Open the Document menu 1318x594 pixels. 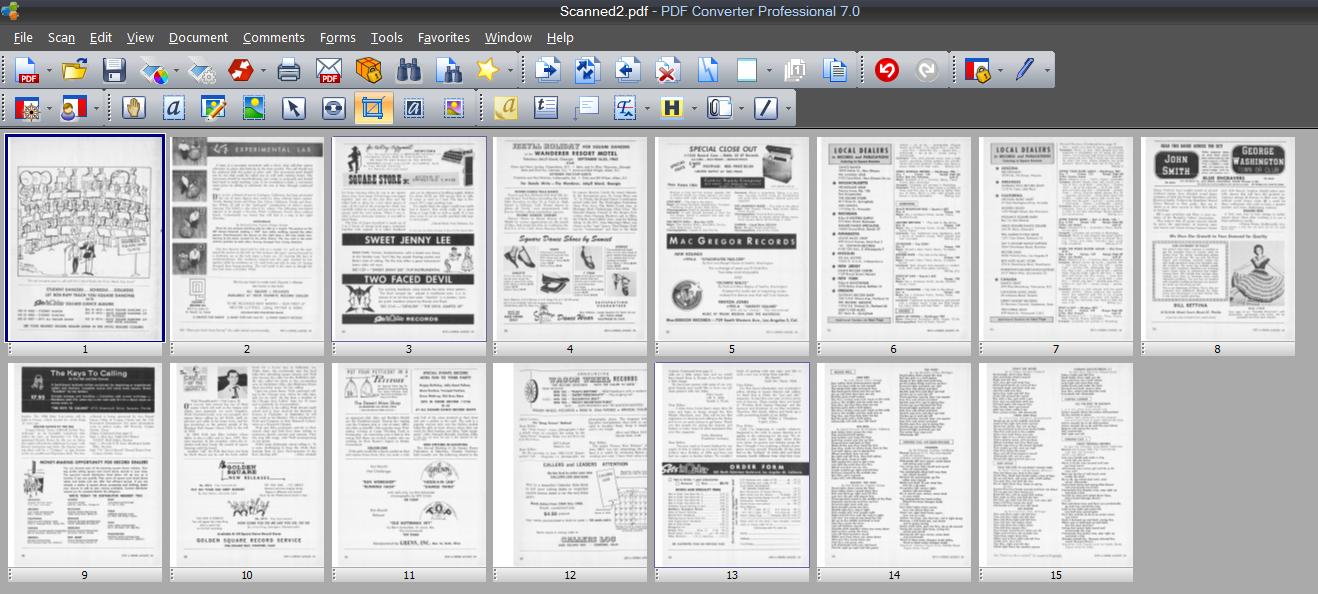pos(198,37)
